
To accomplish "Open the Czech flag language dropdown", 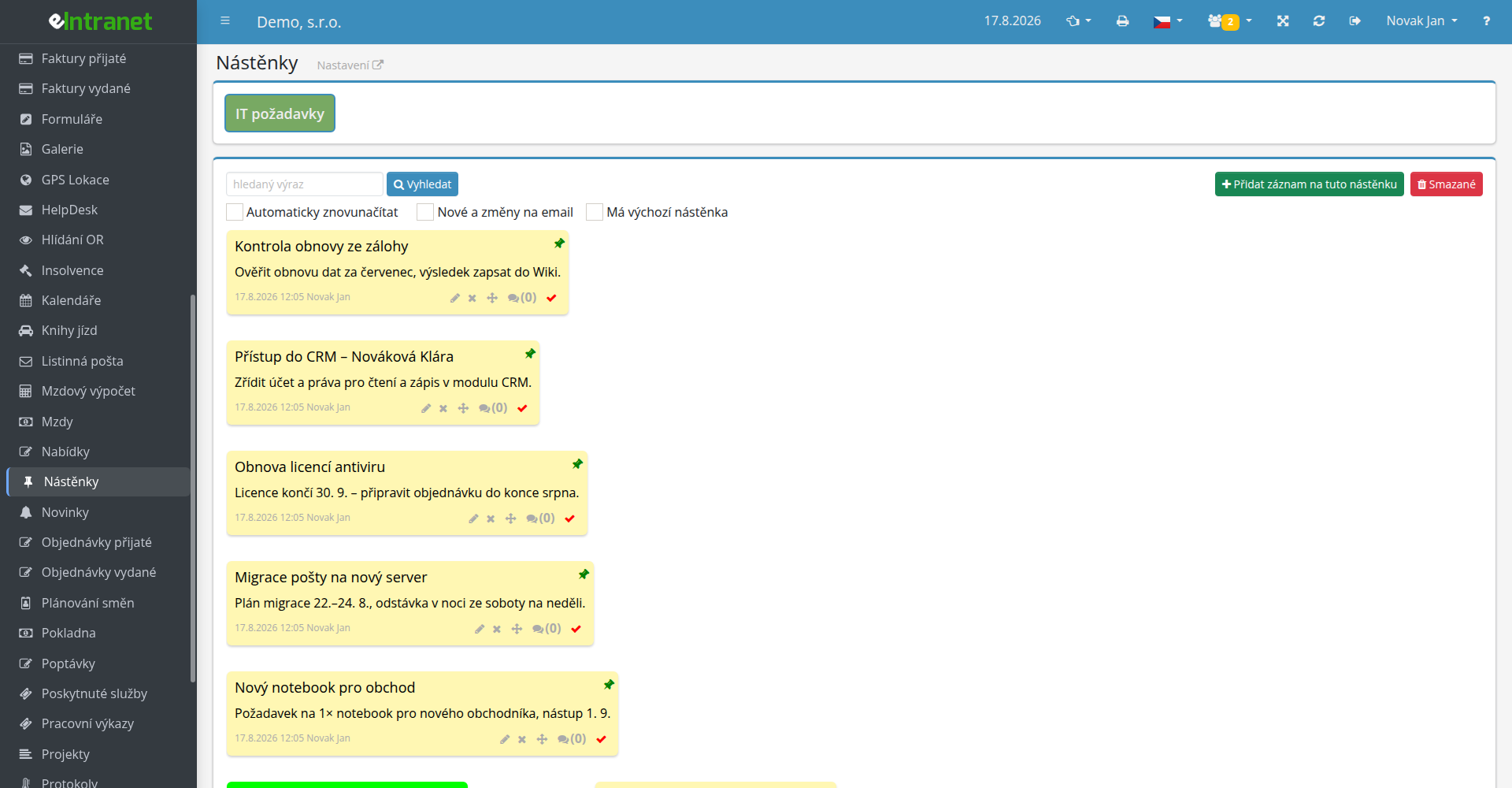I will click(1168, 21).
